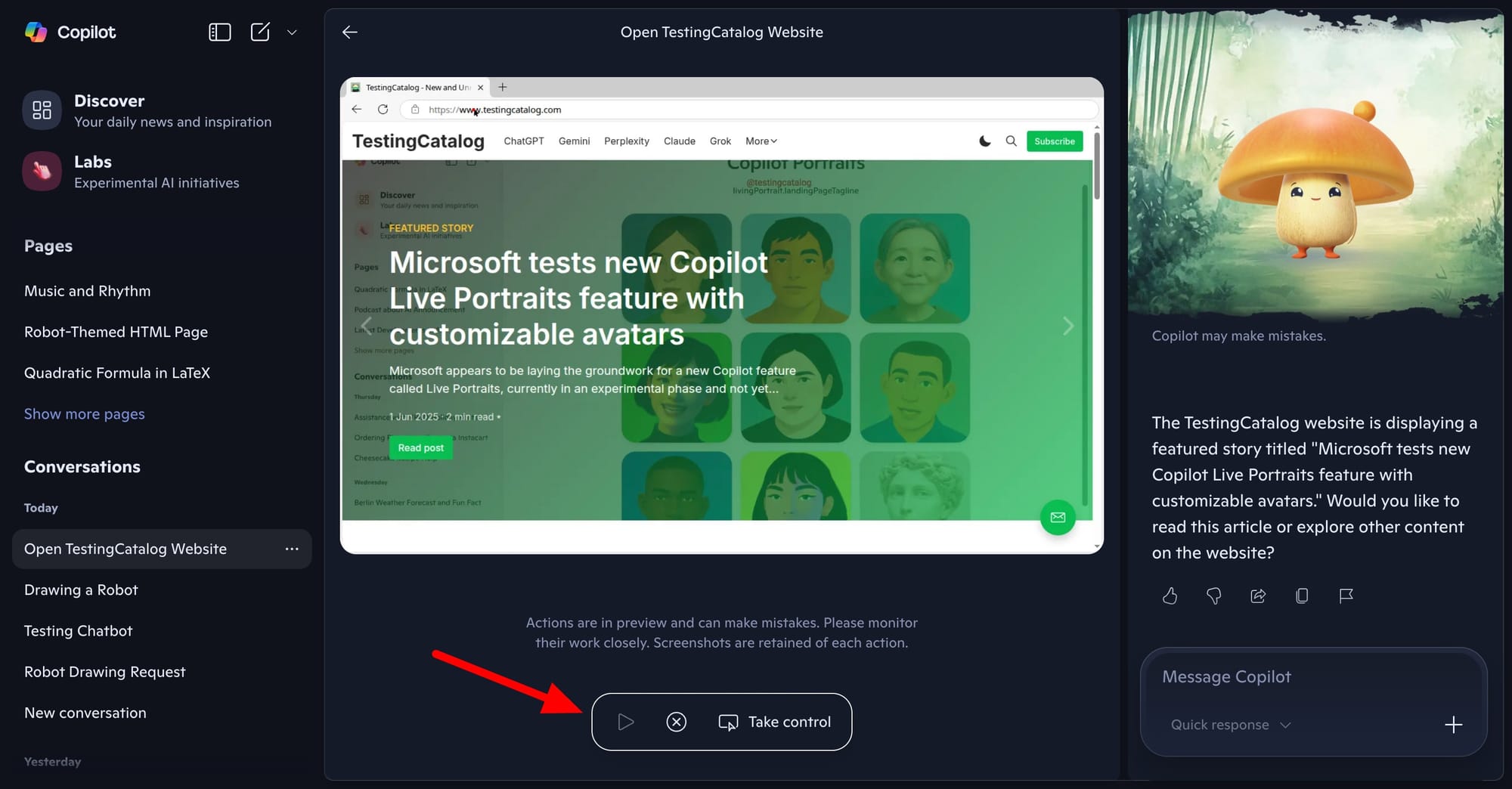Screen dimensions: 1512x789
Task: Open Music and Rhythm page
Action: click(88, 291)
